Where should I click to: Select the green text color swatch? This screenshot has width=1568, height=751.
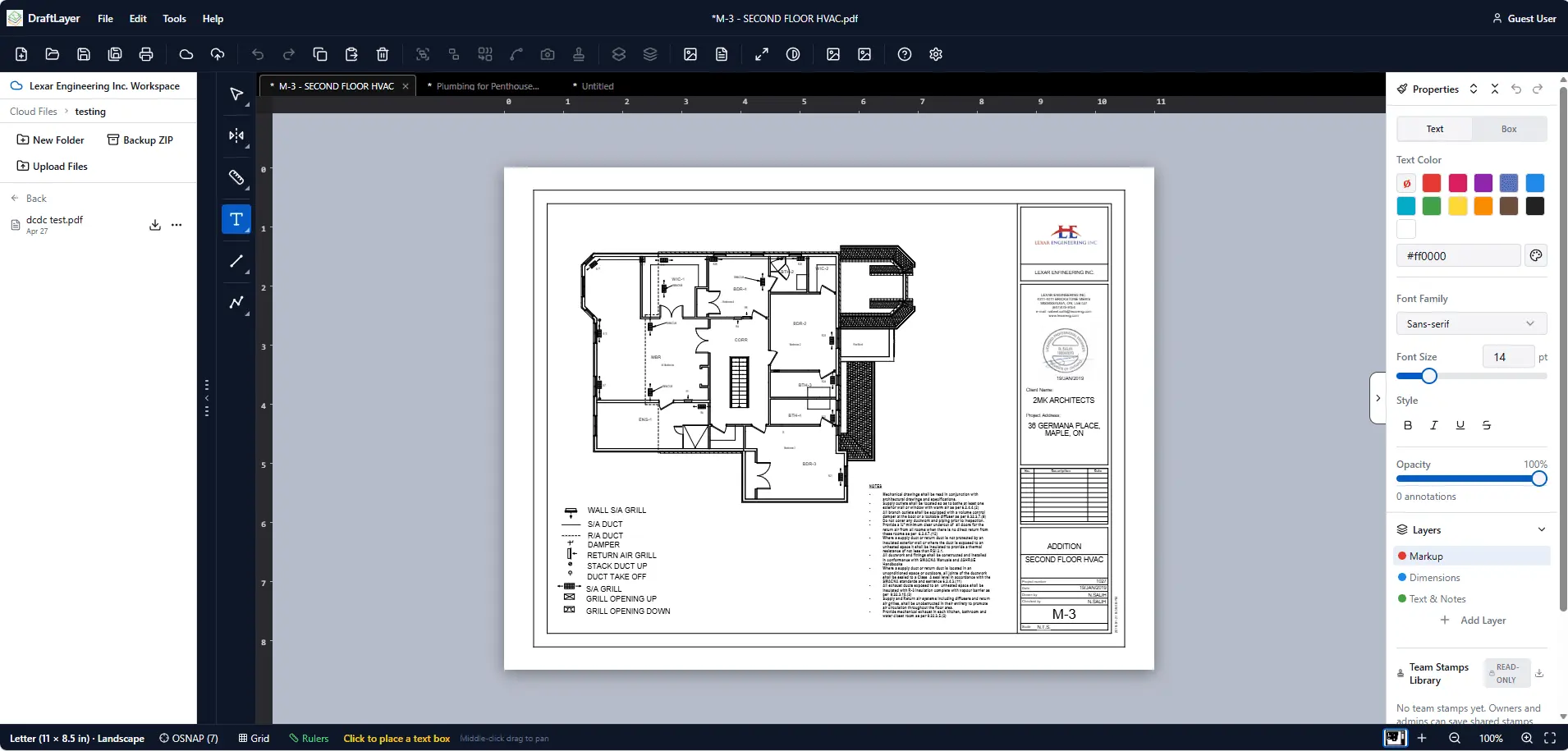tap(1432, 206)
